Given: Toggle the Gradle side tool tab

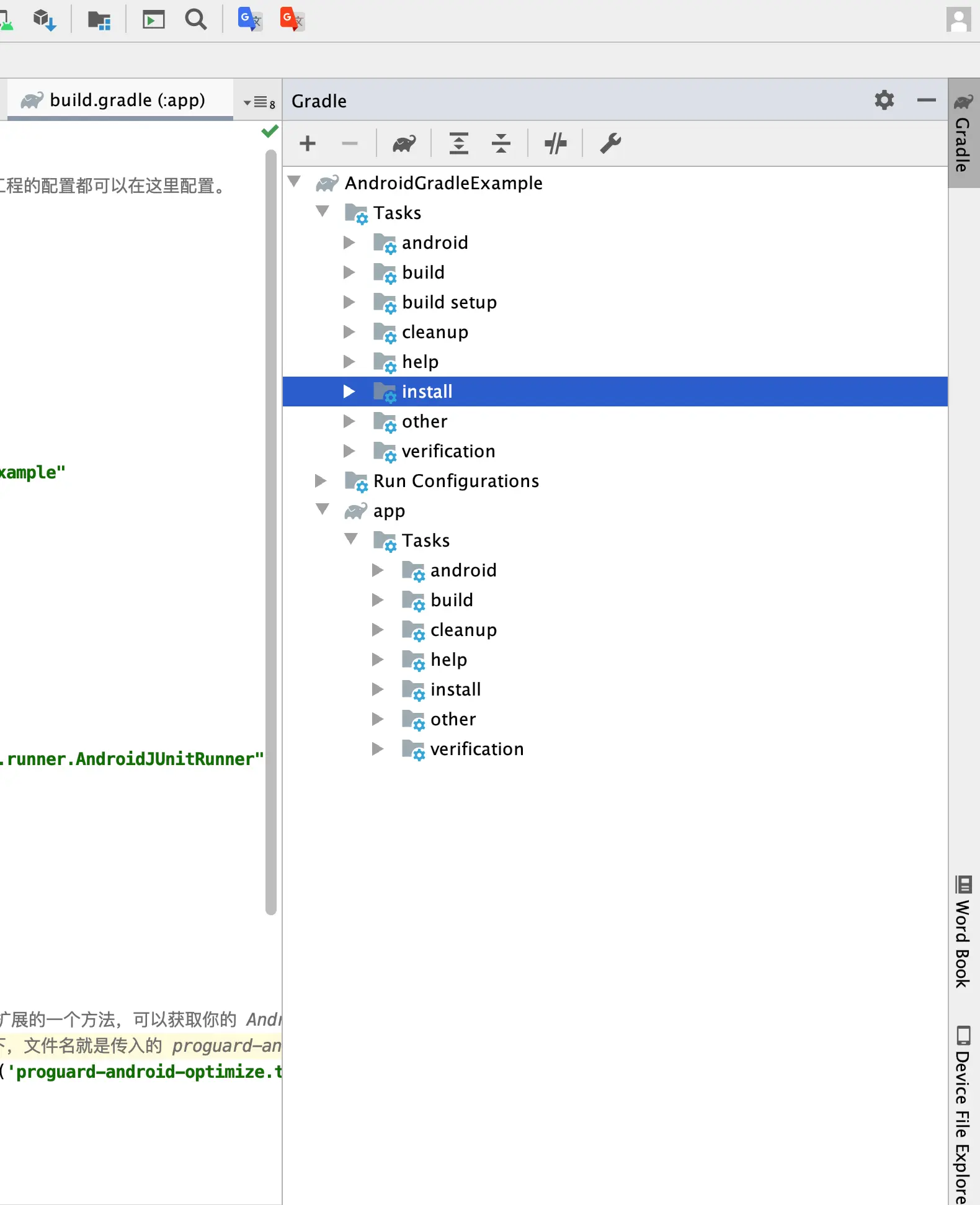Looking at the screenshot, I should [964, 133].
